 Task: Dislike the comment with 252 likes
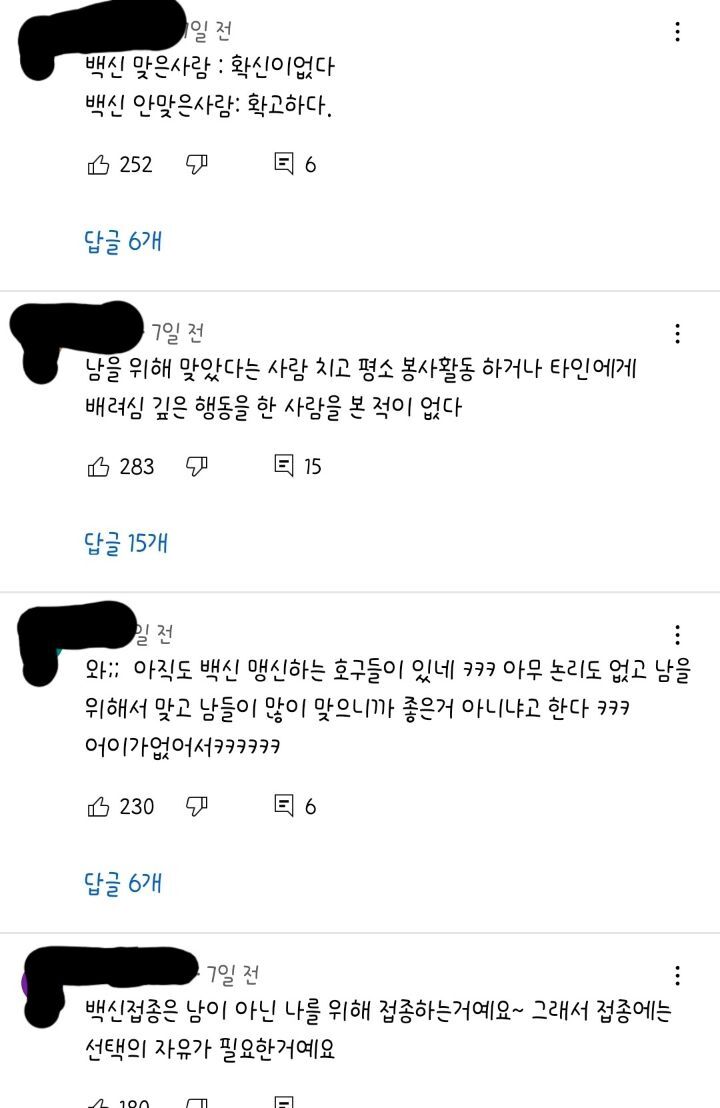(196, 165)
